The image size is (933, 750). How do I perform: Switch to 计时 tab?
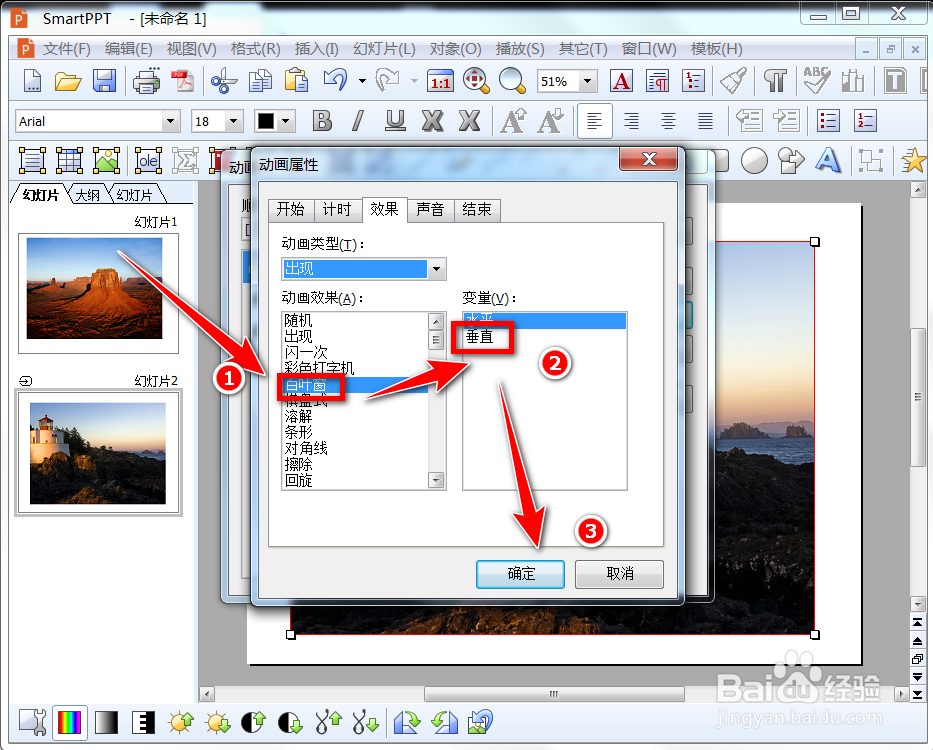[337, 210]
